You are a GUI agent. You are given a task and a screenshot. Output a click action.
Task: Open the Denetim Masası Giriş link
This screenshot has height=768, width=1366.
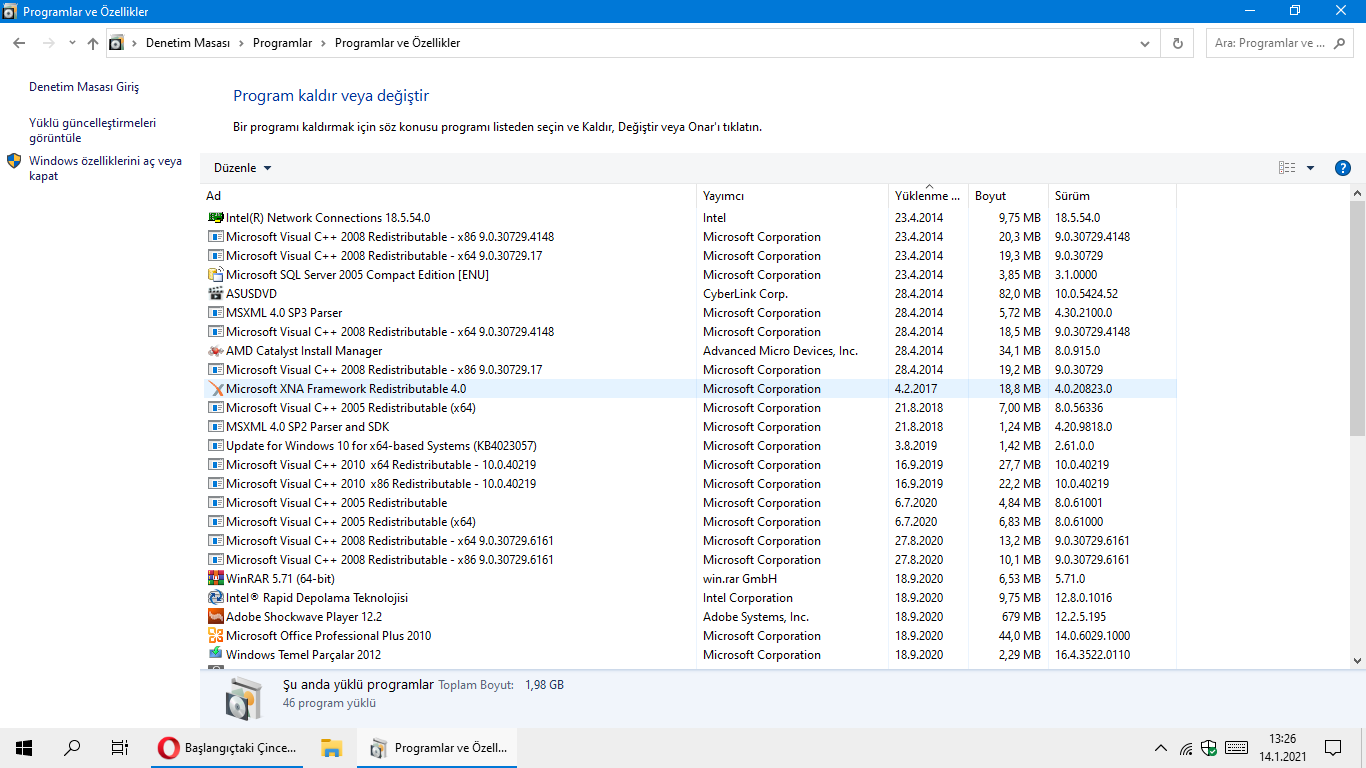coord(84,87)
